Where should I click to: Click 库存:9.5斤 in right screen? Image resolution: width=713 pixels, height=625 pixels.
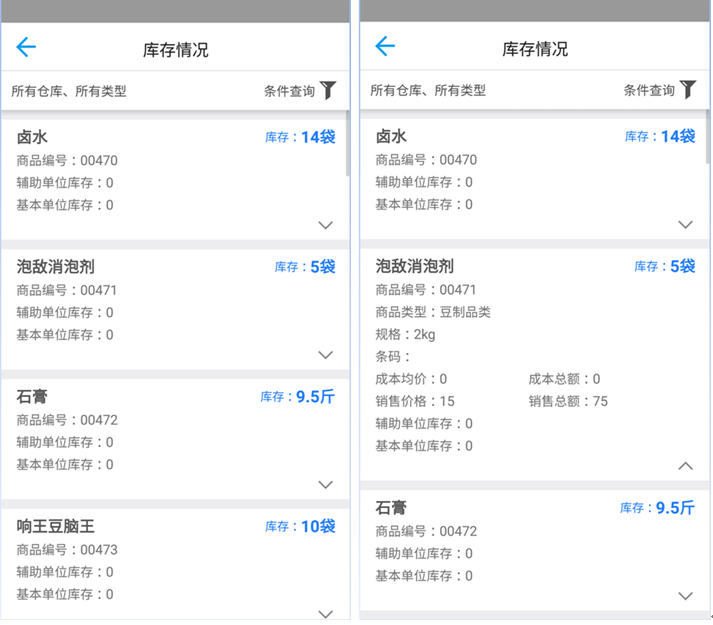pyautogui.click(x=657, y=508)
